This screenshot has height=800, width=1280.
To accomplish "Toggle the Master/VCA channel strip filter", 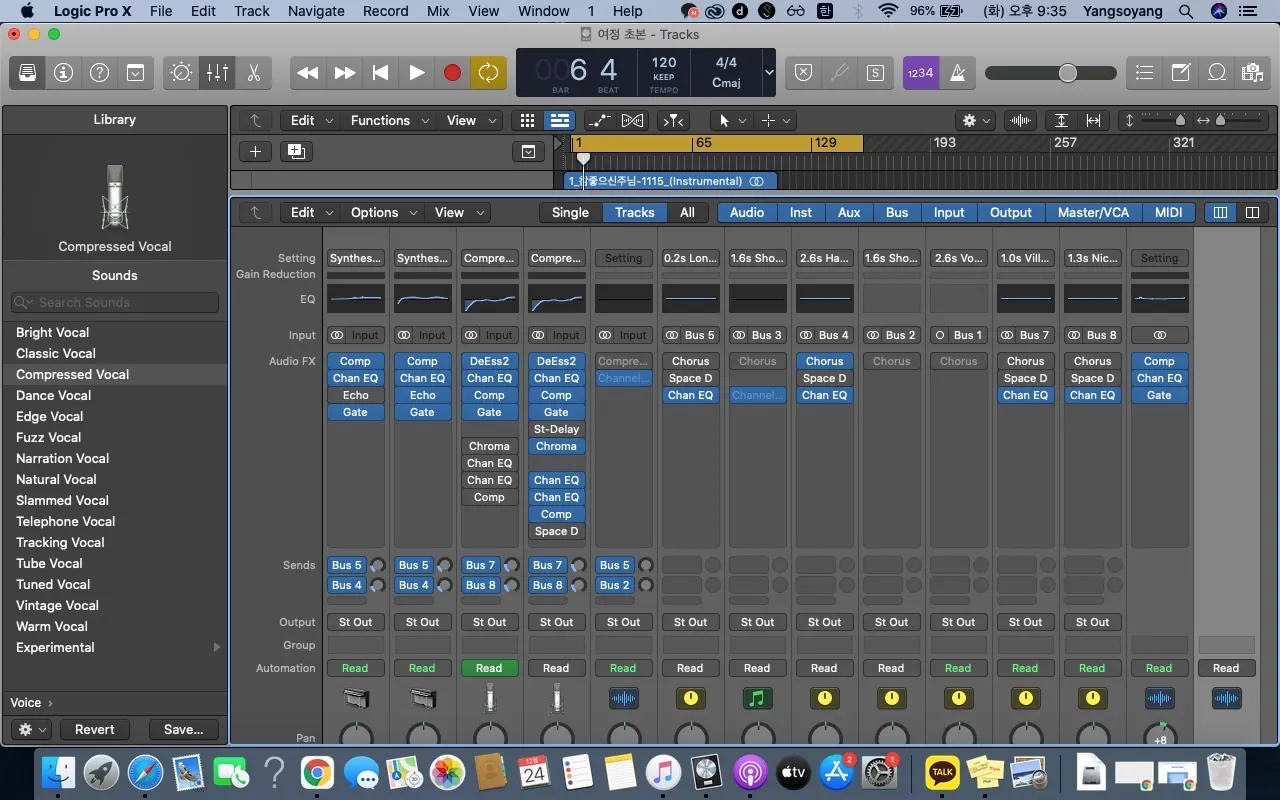I will coord(1093,212).
